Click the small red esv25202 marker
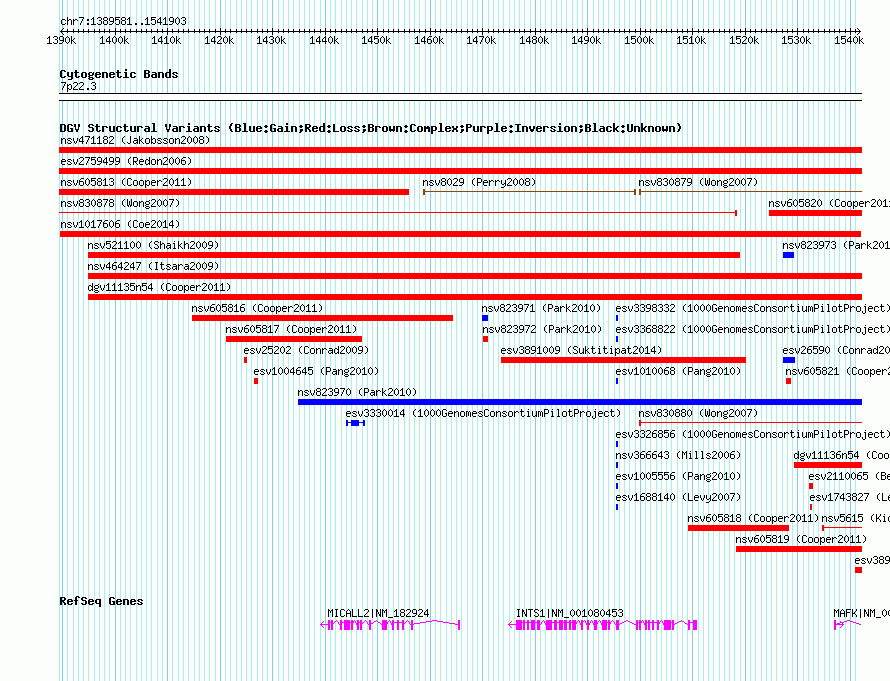Viewport: 890px width, 681px height. 245,360
